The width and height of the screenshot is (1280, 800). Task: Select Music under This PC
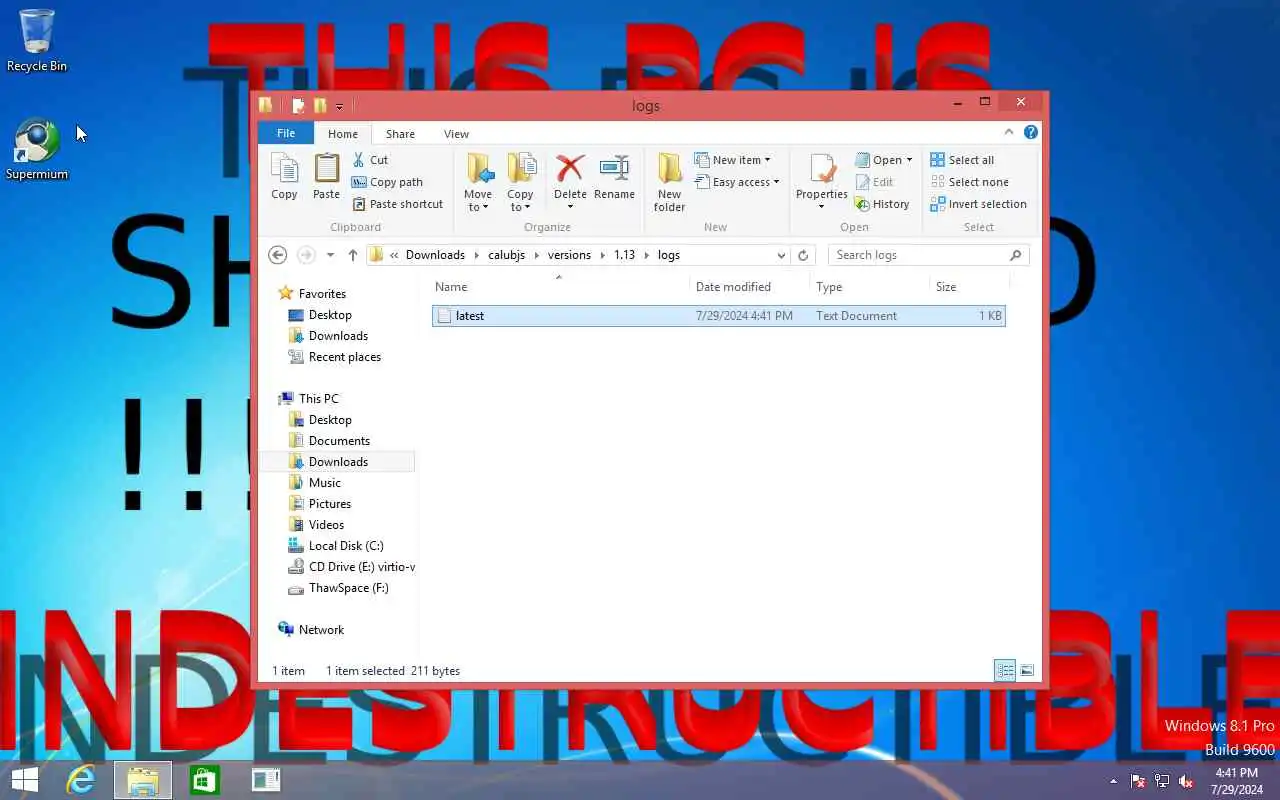[324, 483]
